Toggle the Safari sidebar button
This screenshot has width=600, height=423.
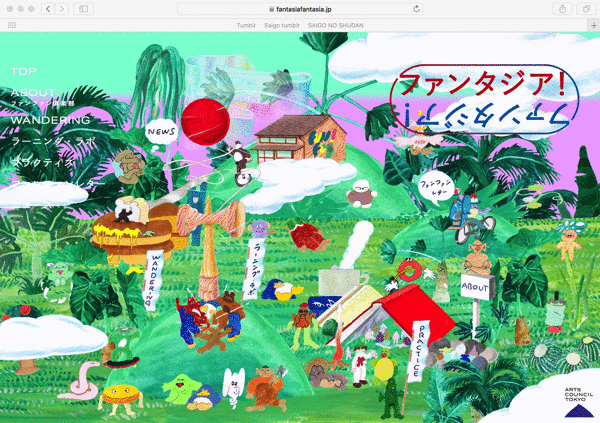pos(83,9)
